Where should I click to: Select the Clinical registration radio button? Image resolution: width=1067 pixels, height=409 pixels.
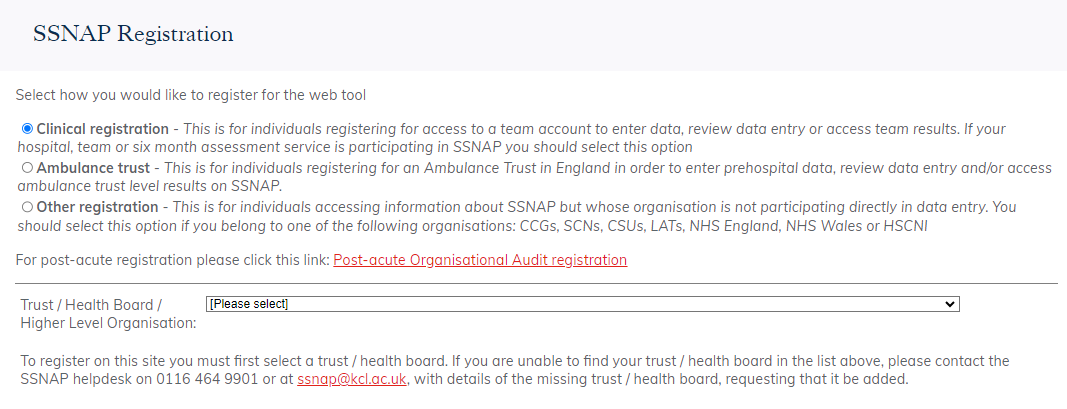(28, 129)
